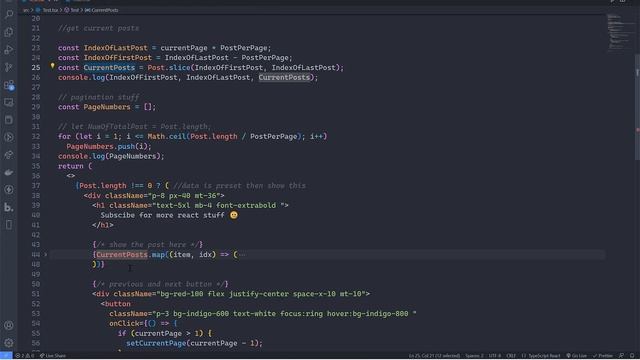This screenshot has width=640, height=360.
Task: Click 'Math.ceil' on line 32
Action: pyautogui.click(x=167, y=136)
